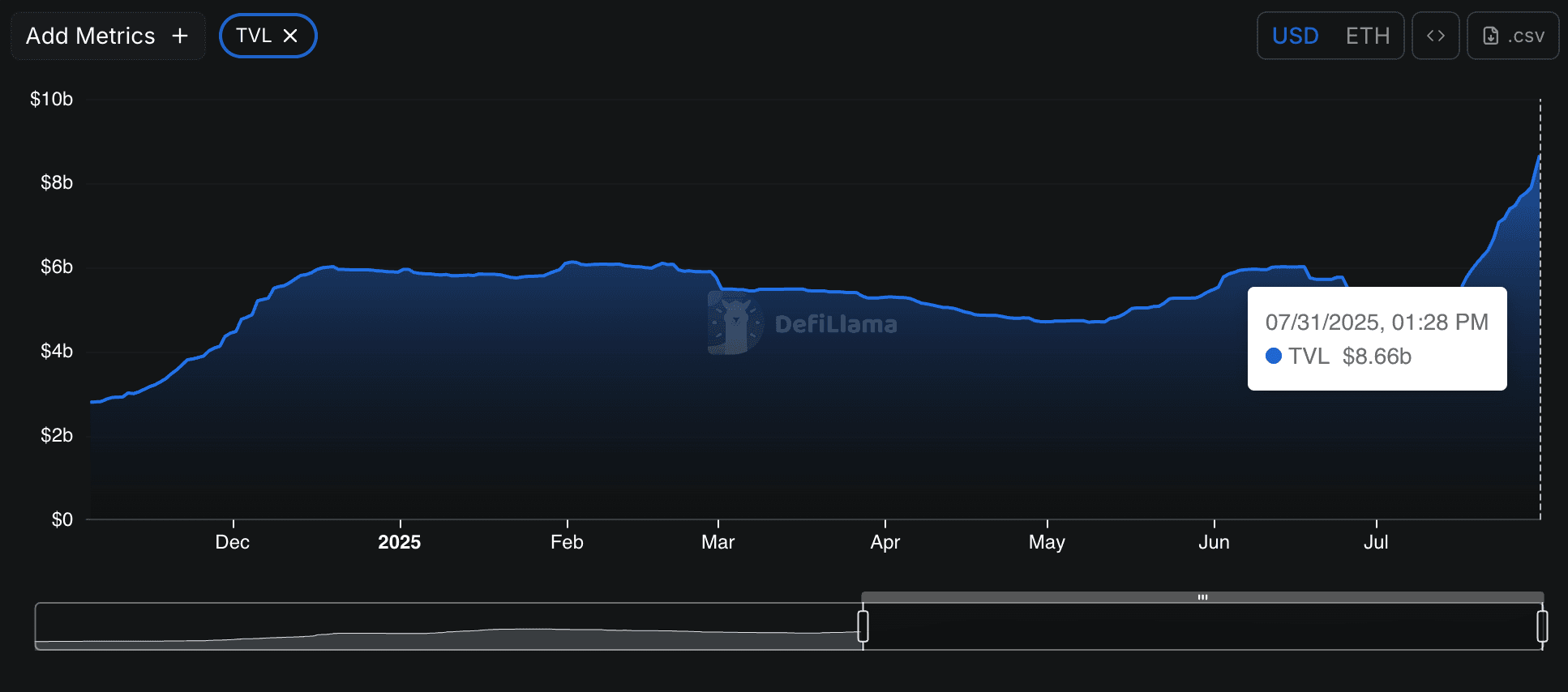
Task: Select the 2025 marker on the x-axis
Action: (399, 542)
